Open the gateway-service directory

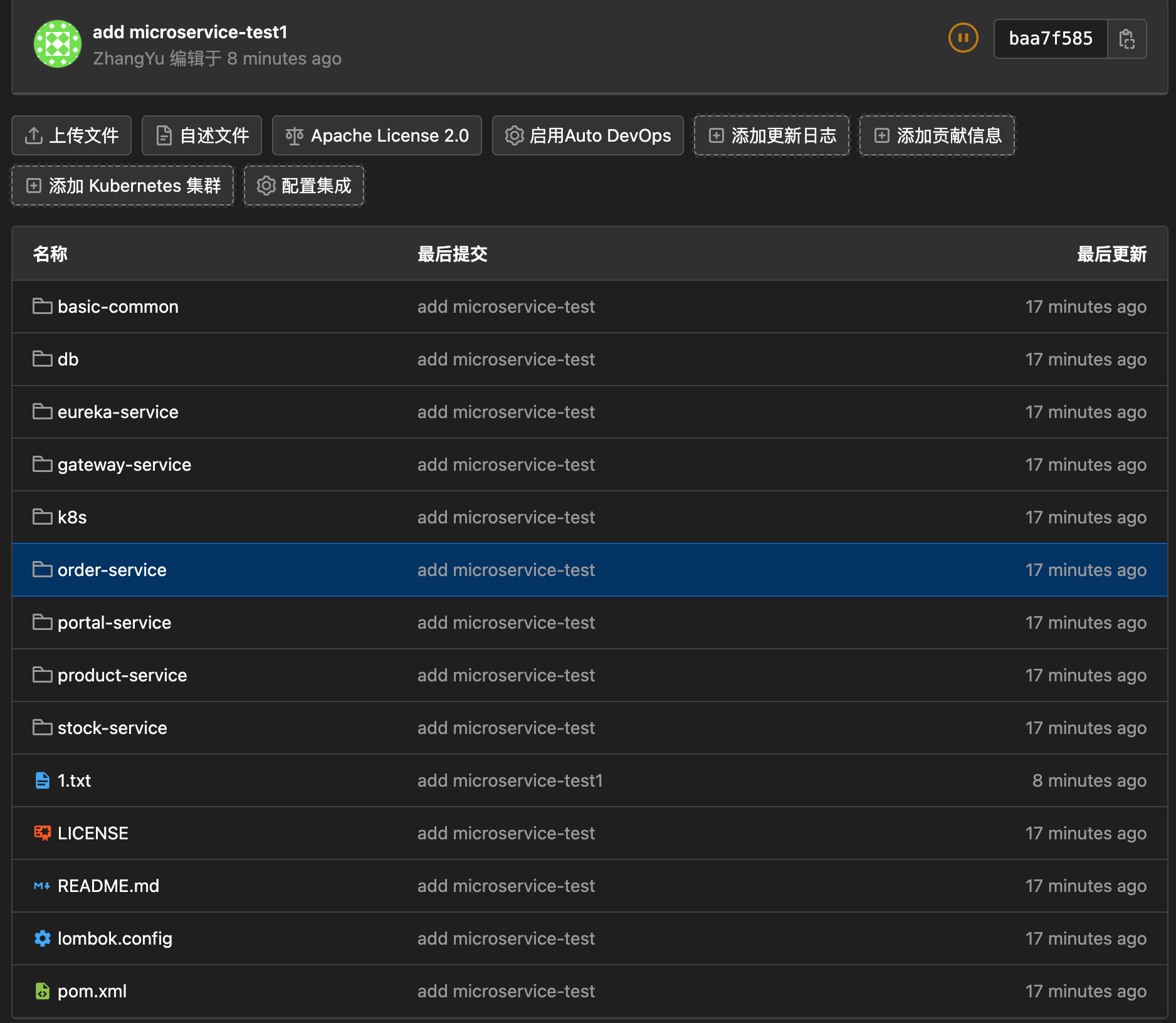[x=124, y=464]
